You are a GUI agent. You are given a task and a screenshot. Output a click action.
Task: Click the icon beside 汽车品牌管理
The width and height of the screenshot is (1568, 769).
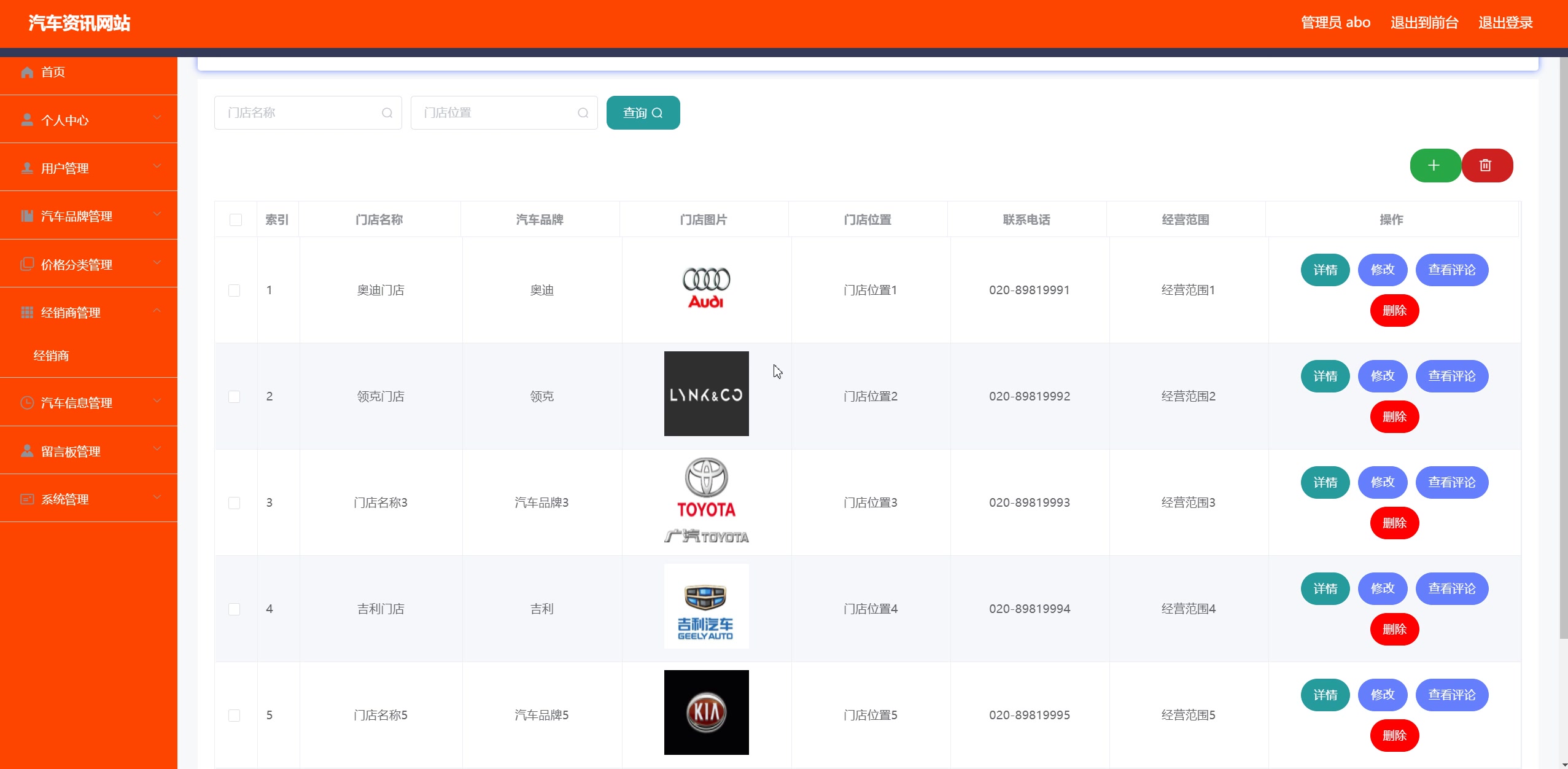click(x=27, y=216)
